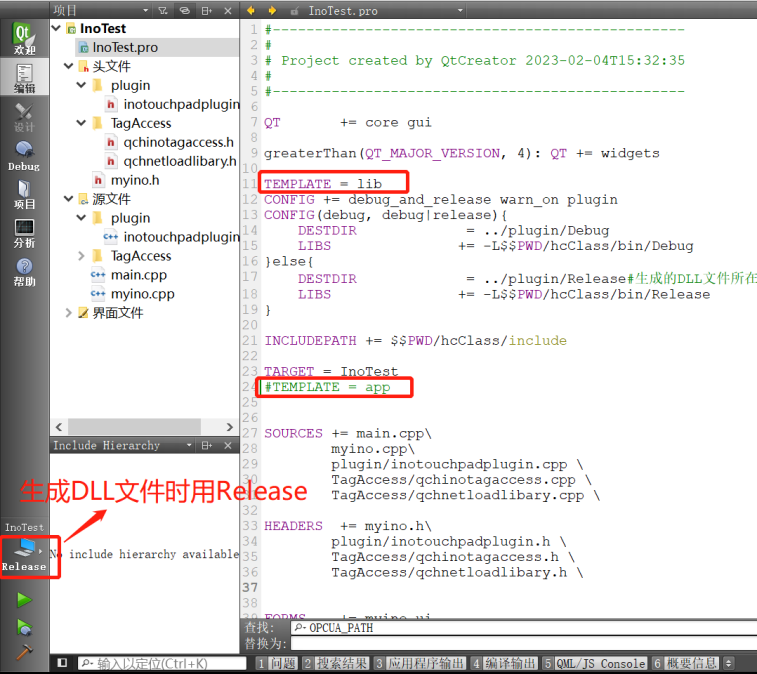The height and width of the screenshot is (674, 757).
Task: Click the green Run button
Action: point(24,599)
